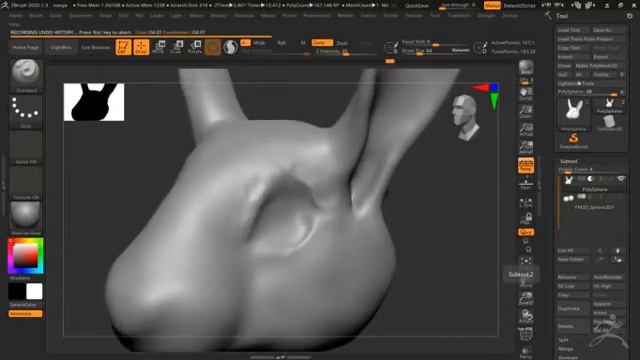Select the Move transform icon in top shelf
The width and height of the screenshot is (640, 360).
point(159,47)
